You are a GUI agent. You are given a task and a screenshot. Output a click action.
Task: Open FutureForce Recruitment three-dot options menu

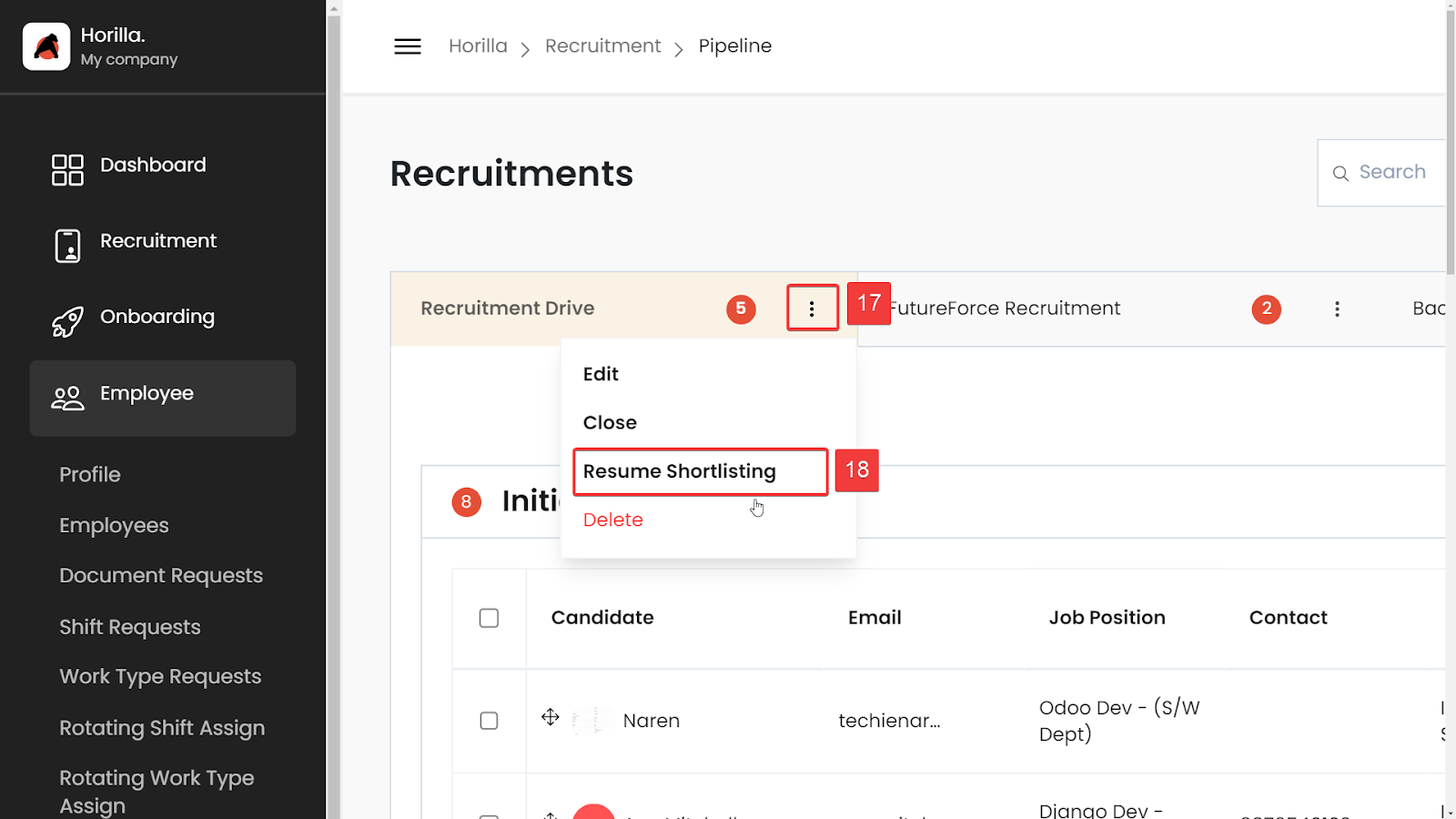click(x=1337, y=309)
